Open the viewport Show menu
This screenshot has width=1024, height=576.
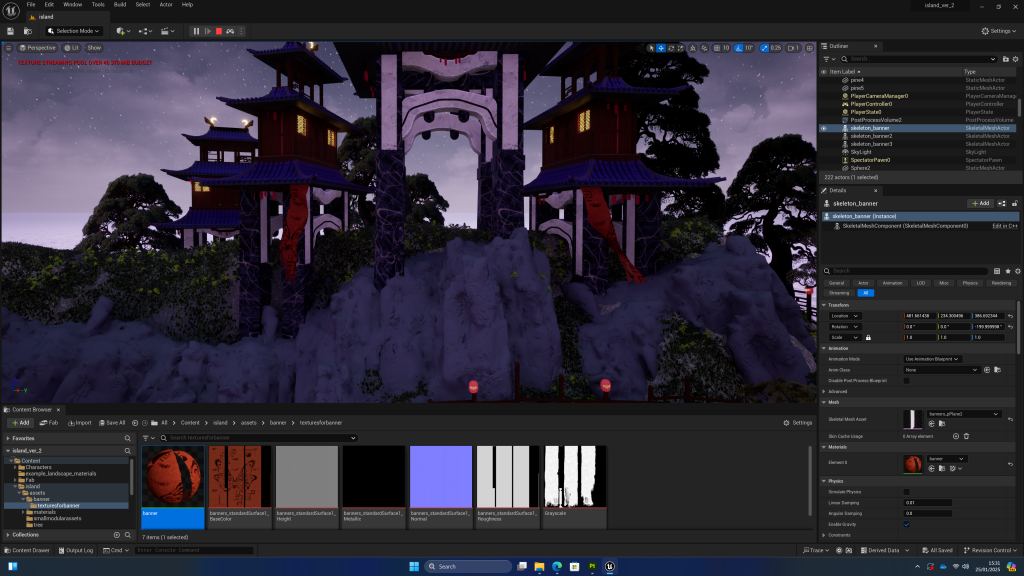[94, 48]
